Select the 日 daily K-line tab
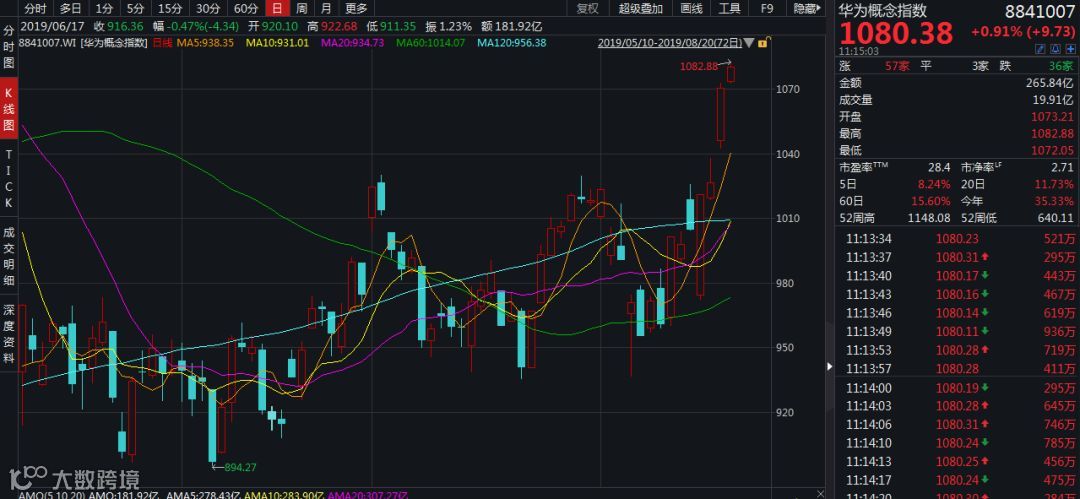The image size is (1080, 499). click(278, 9)
